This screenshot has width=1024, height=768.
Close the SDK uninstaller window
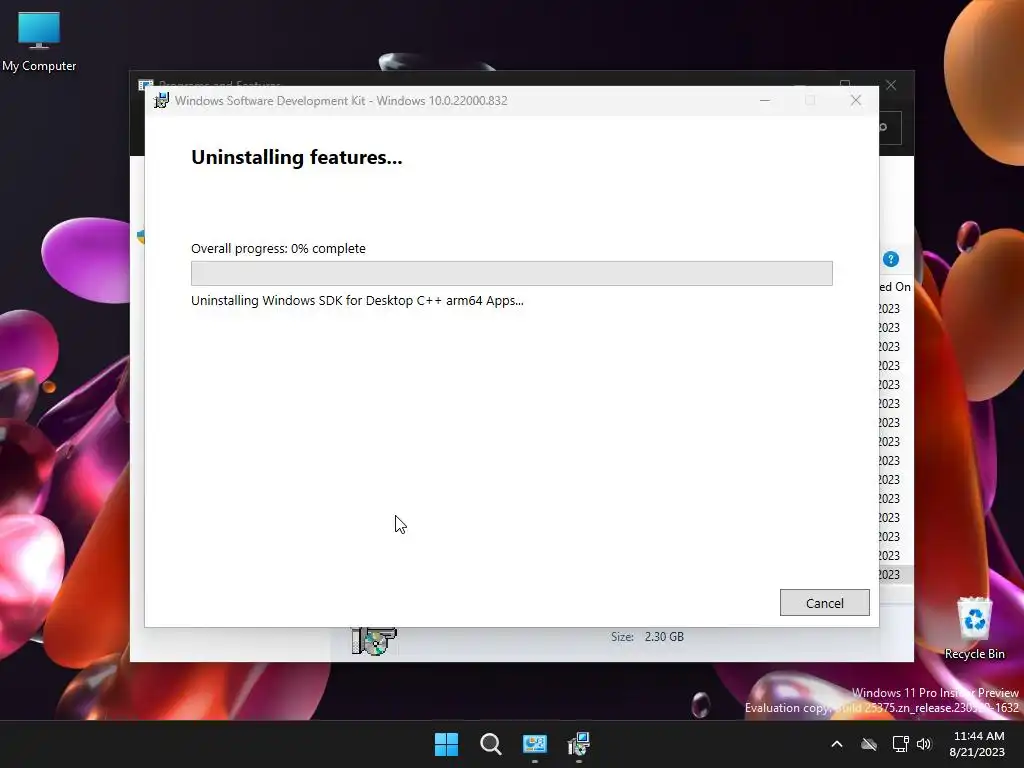tap(856, 101)
